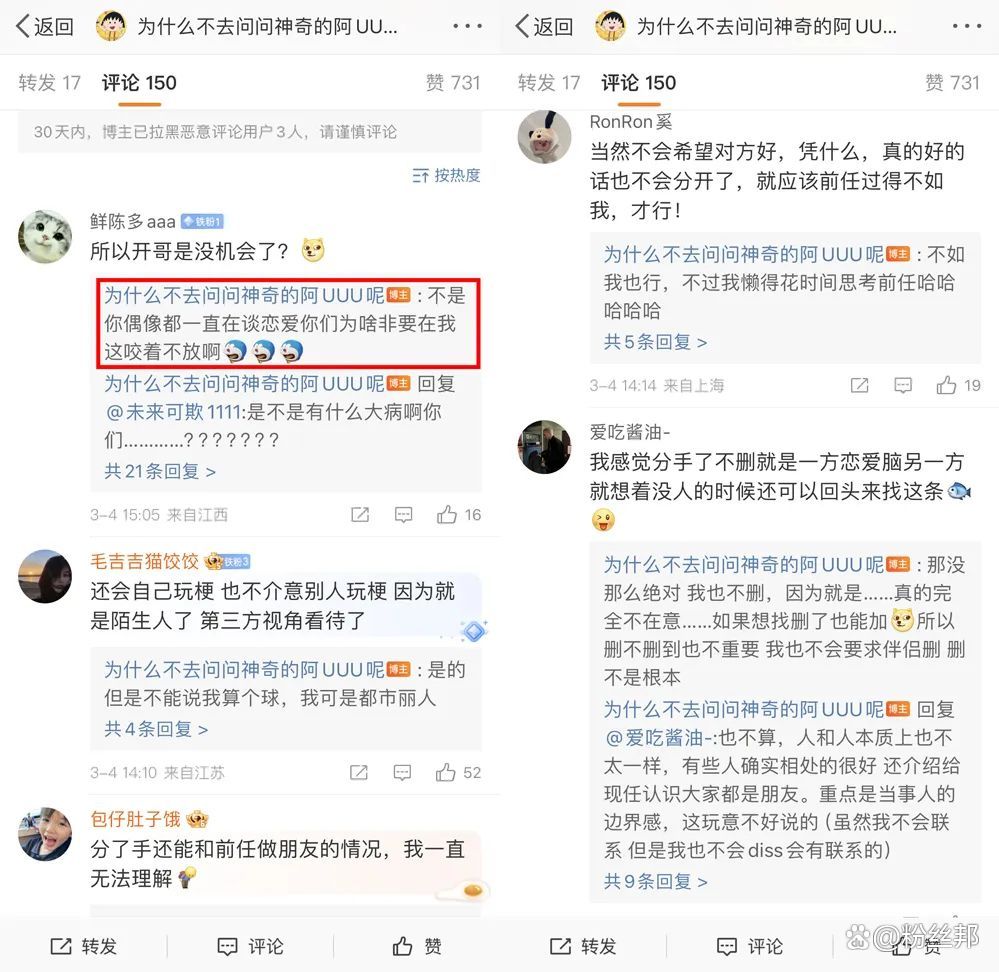999x972 pixels.
Task: Forward icon on 毛吉吉猫饺饺's comment
Action: [359, 773]
